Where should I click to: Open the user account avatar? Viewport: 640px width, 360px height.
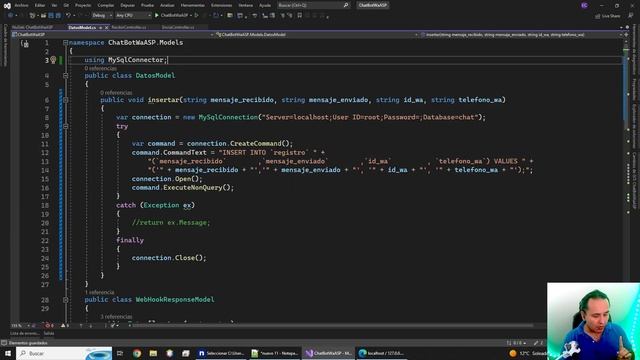click(x=584, y=5)
